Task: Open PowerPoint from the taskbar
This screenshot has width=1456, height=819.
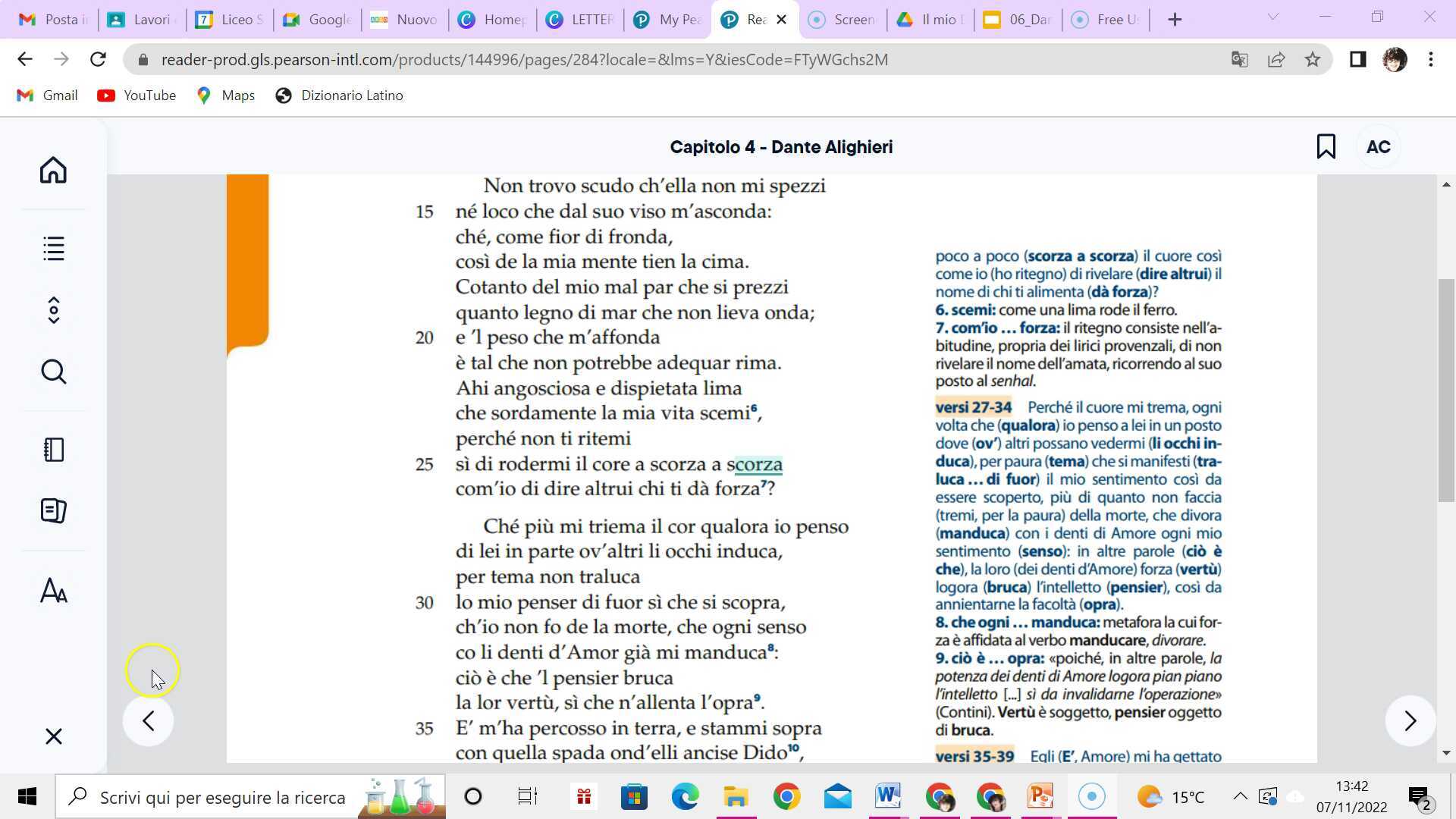Action: (x=1040, y=797)
